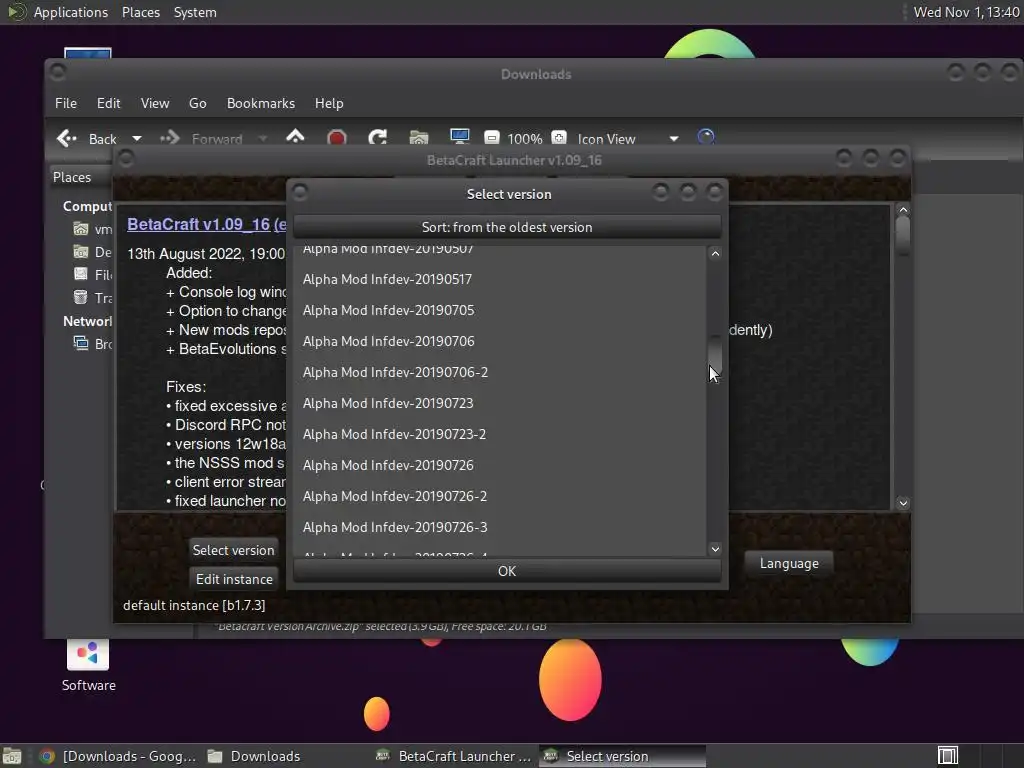
Task: Click Select version dialog window menu button
Action: (300, 192)
